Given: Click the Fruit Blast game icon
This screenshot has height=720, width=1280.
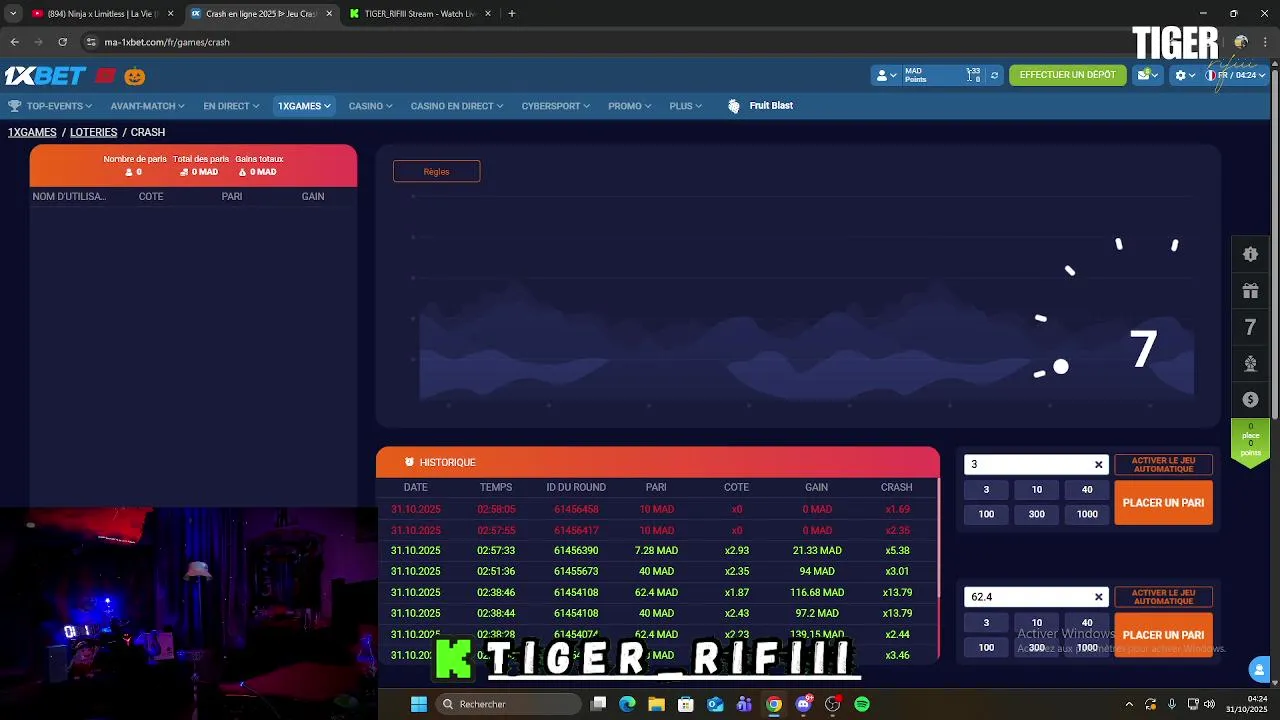Looking at the screenshot, I should (x=734, y=106).
